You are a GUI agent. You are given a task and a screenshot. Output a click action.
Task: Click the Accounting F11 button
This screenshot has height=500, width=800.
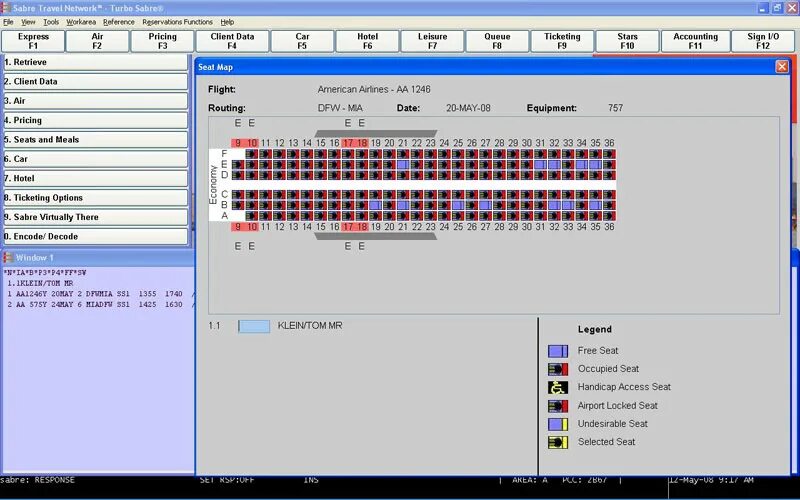pos(695,41)
